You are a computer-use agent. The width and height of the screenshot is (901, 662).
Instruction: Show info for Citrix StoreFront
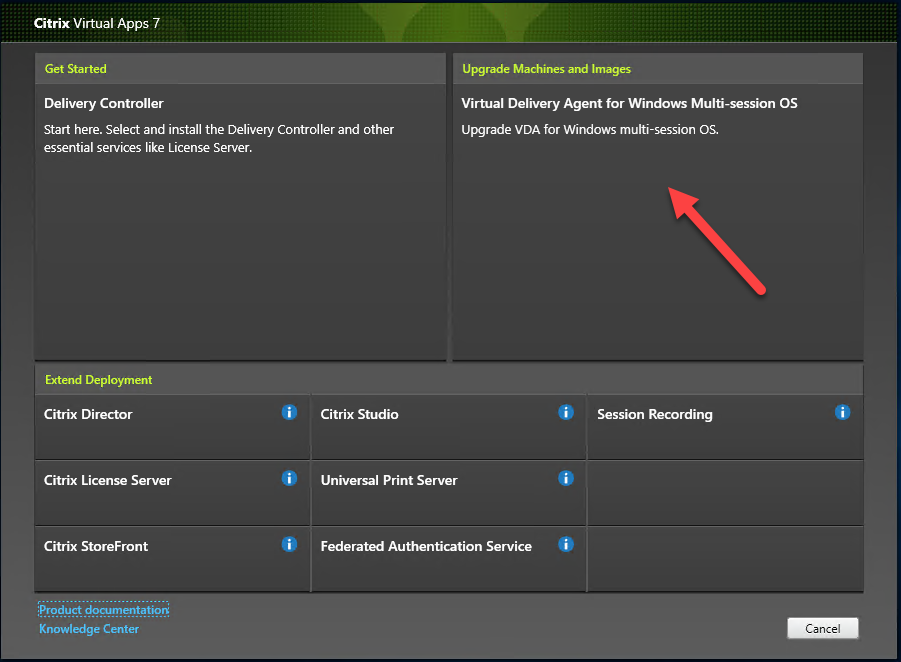coord(289,544)
